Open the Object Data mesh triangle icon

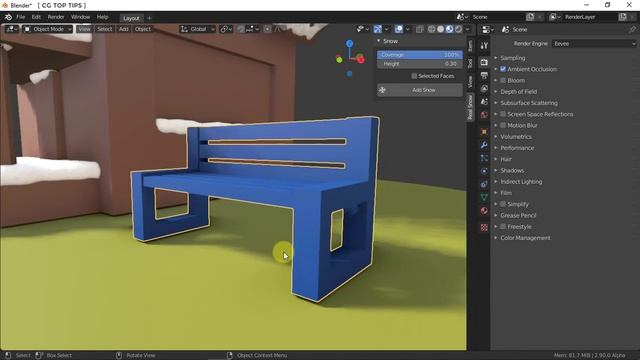484,198
